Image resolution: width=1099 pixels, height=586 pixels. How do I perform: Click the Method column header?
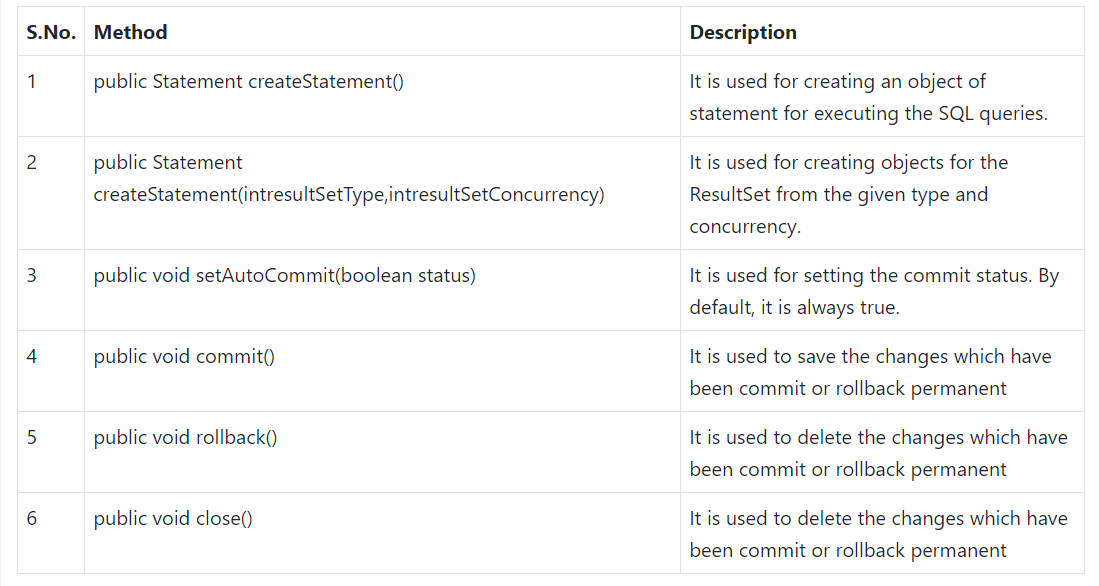point(130,32)
